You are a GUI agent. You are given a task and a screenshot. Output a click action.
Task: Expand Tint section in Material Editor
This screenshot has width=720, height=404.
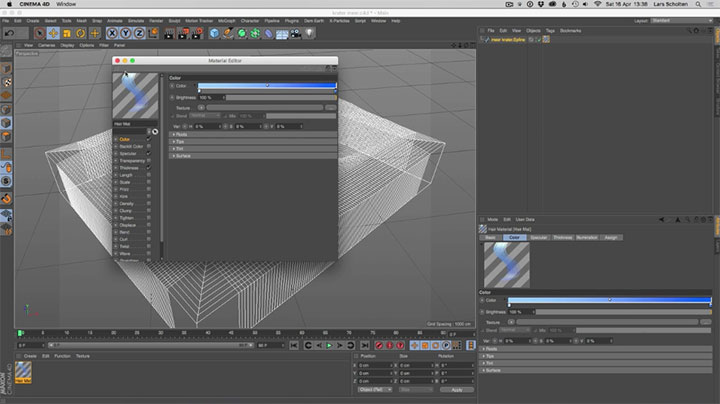click(253, 149)
